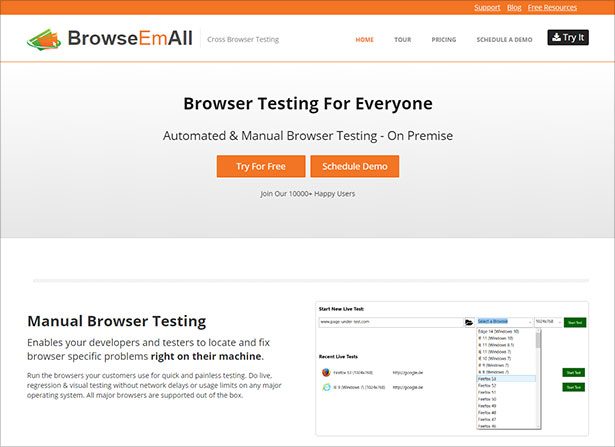Screen dimensions: 615x447
Task: Click the open folder icon beside URL field
Action: (469, 322)
